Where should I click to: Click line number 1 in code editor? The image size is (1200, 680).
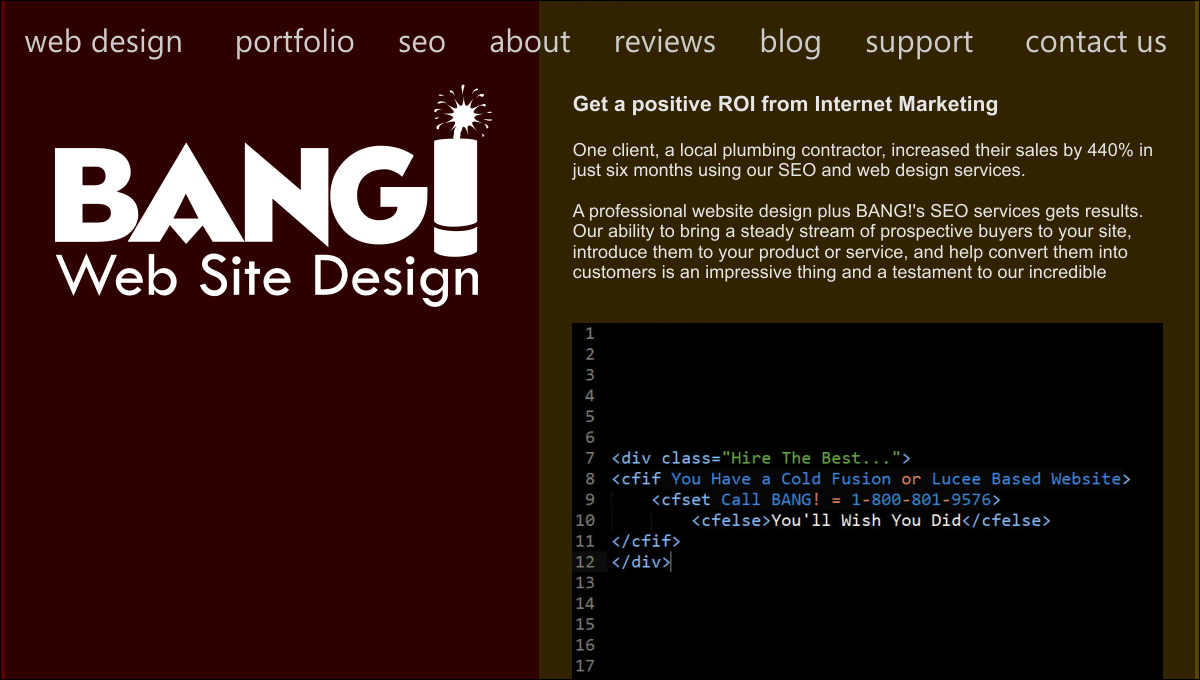coord(590,334)
